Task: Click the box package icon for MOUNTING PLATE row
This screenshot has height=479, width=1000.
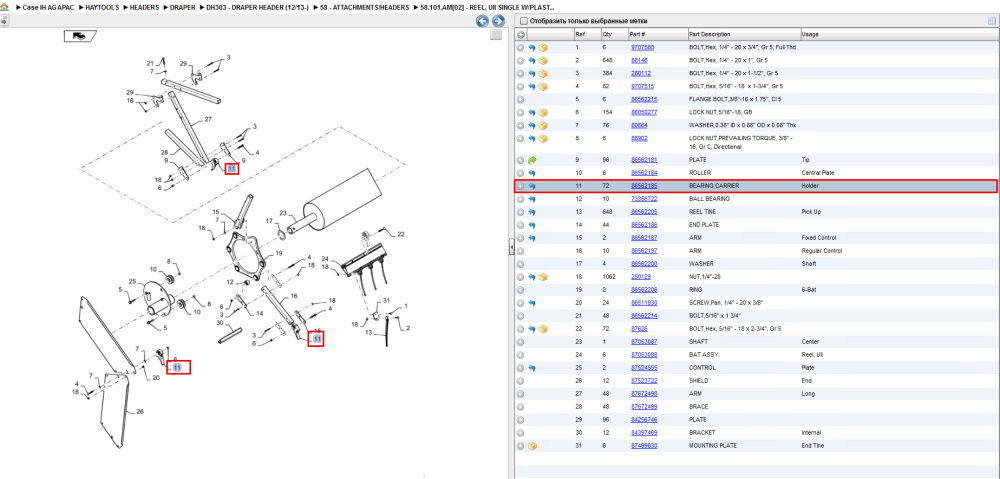Action: pos(532,446)
